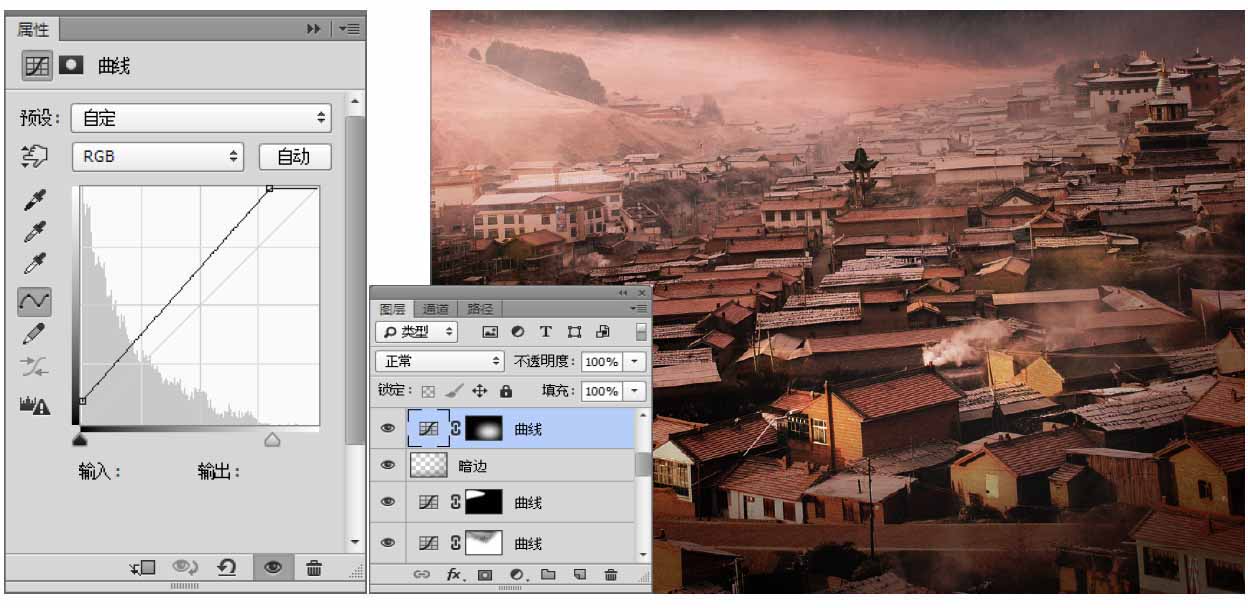Create a new layer group
This screenshot has height=608, width=1248.
548,575
